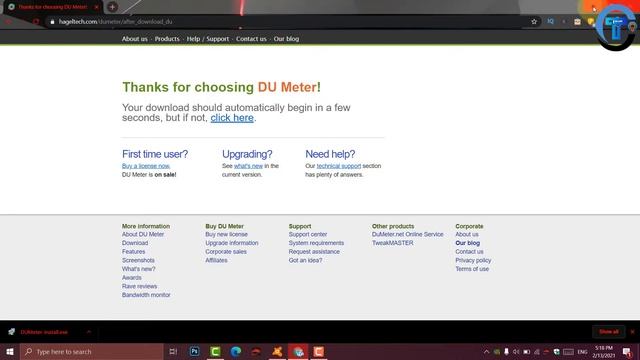Open About us in the top navigation
The height and width of the screenshot is (360, 640).
click(x=135, y=39)
